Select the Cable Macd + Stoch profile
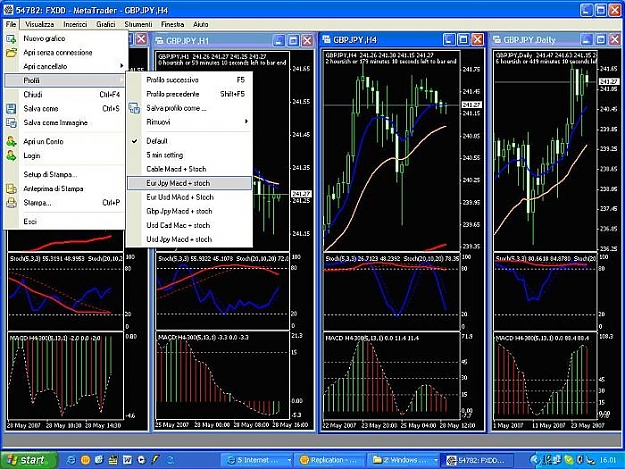 click(189, 169)
